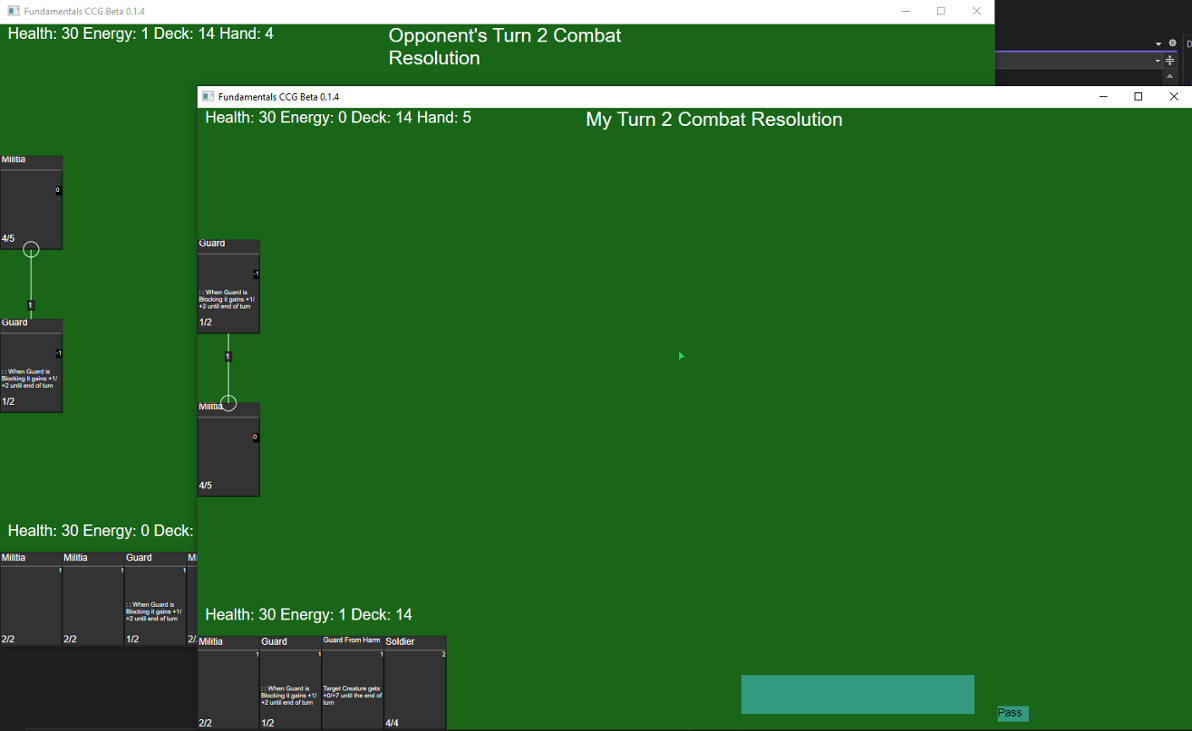The width and height of the screenshot is (1192, 731).
Task: Close the front Fundamentals CCG window
Action: (x=1174, y=97)
